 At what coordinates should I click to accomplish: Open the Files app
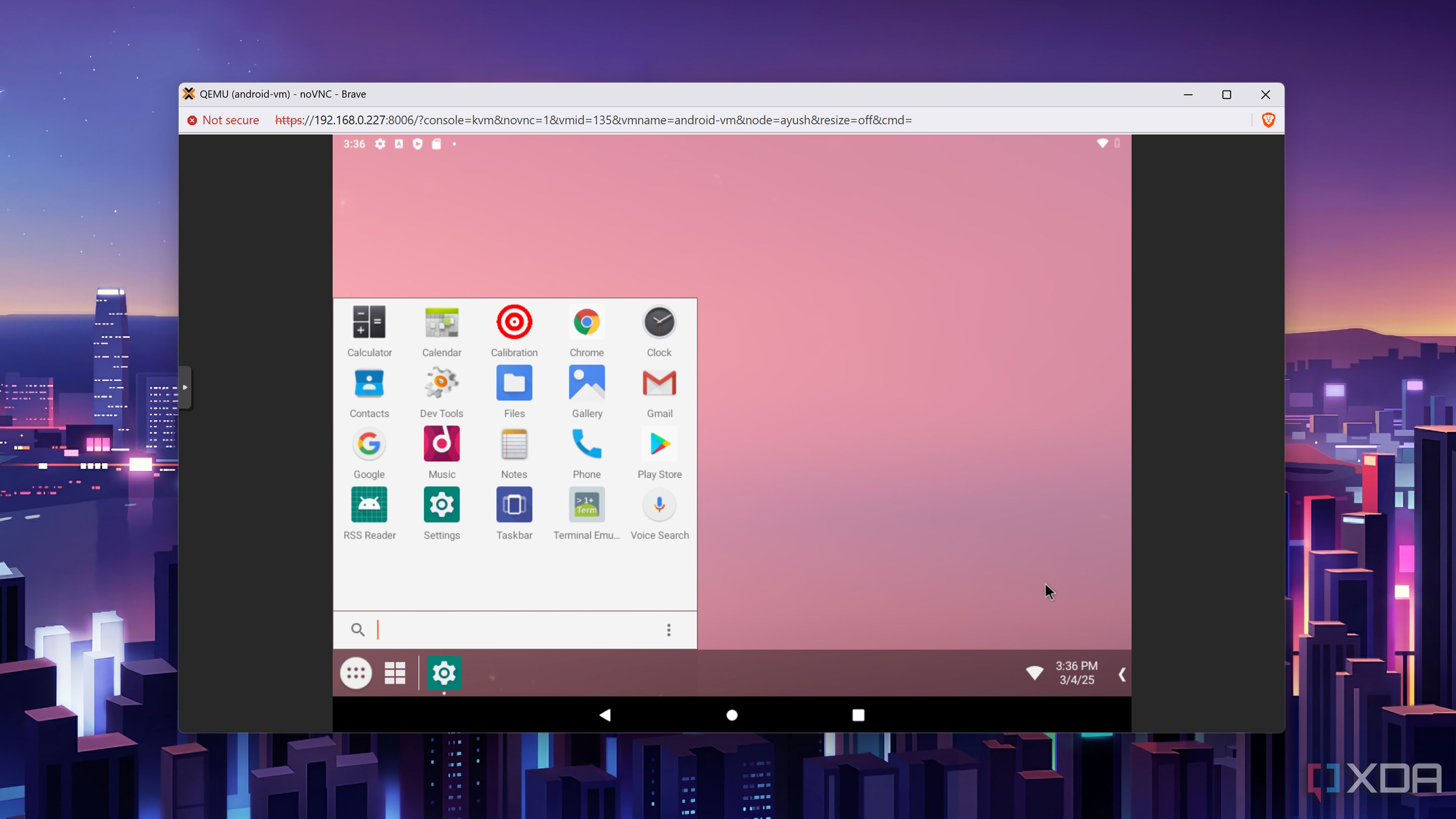click(514, 392)
